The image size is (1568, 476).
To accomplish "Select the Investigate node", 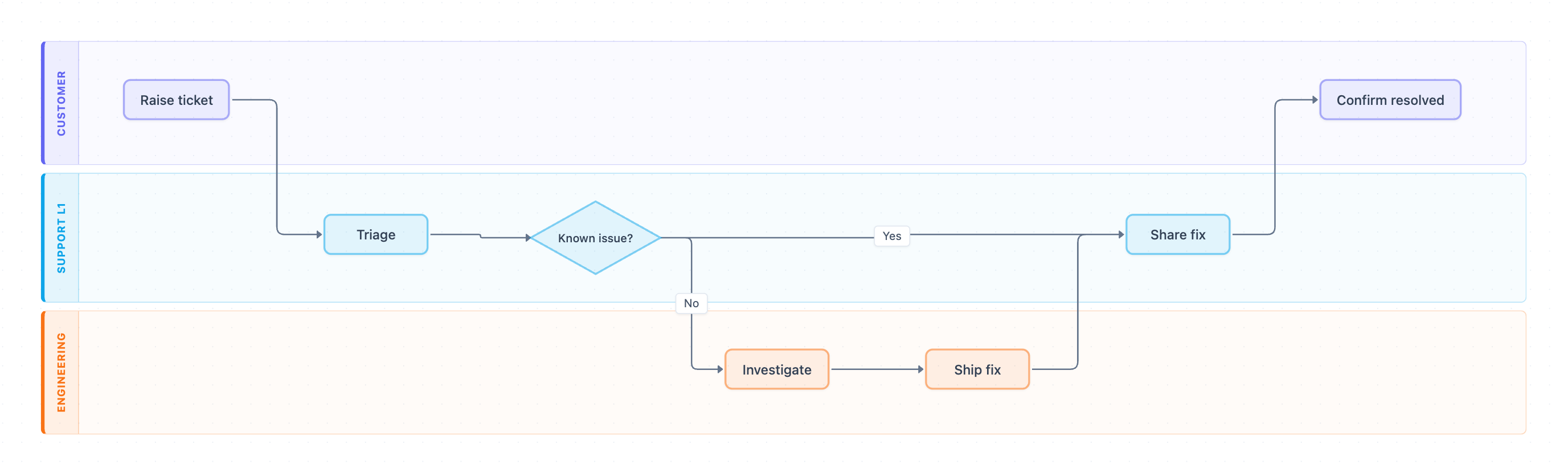I will pos(777,369).
